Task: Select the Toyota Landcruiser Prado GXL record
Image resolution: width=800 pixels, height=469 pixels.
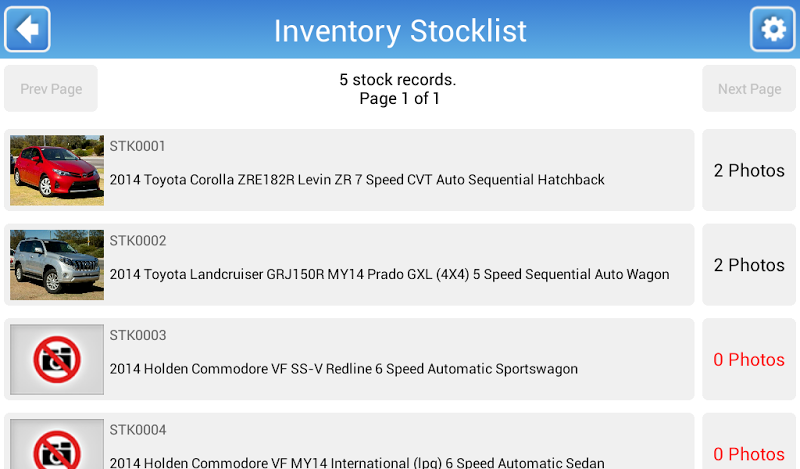Action: click(389, 274)
